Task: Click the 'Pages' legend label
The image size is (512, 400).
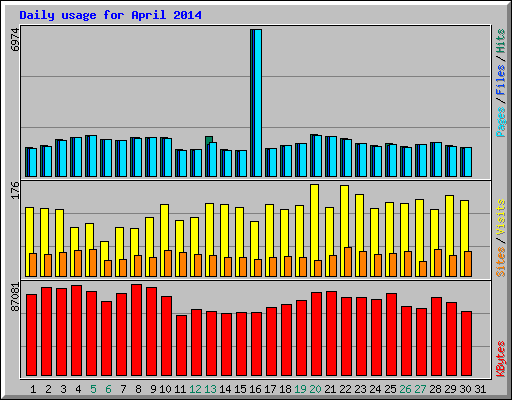Action: point(501,122)
